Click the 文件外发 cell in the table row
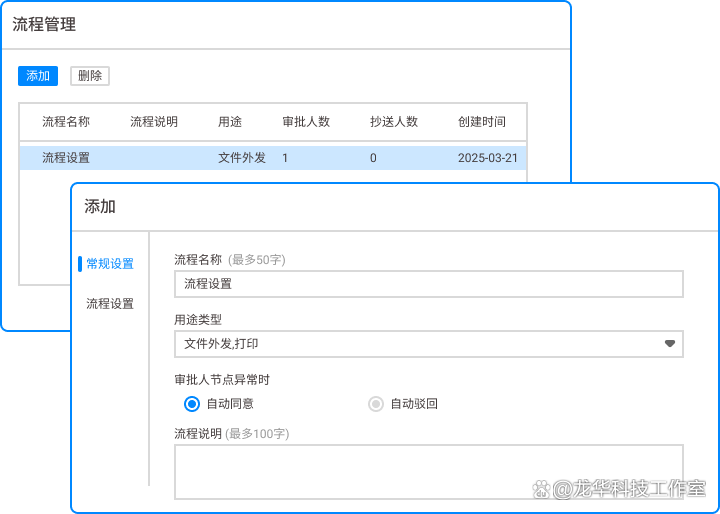The height and width of the screenshot is (514, 720). [x=242, y=158]
